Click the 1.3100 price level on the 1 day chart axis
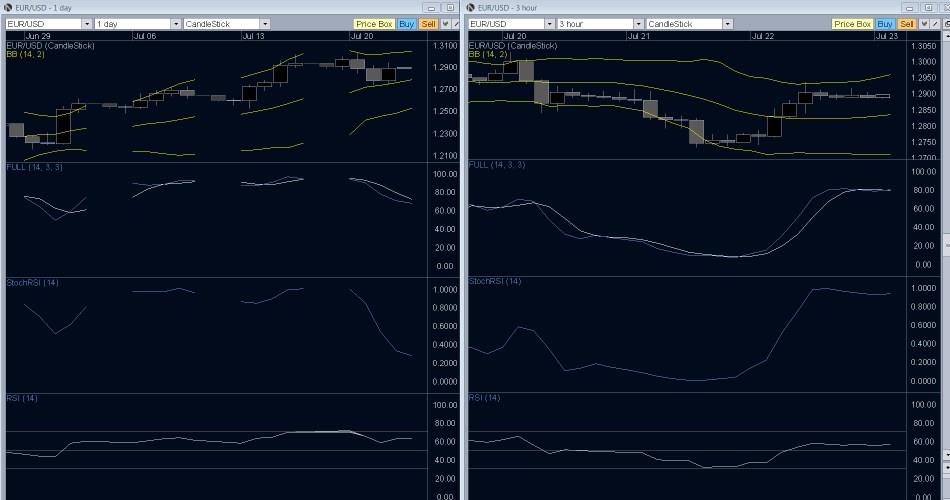 445,45
